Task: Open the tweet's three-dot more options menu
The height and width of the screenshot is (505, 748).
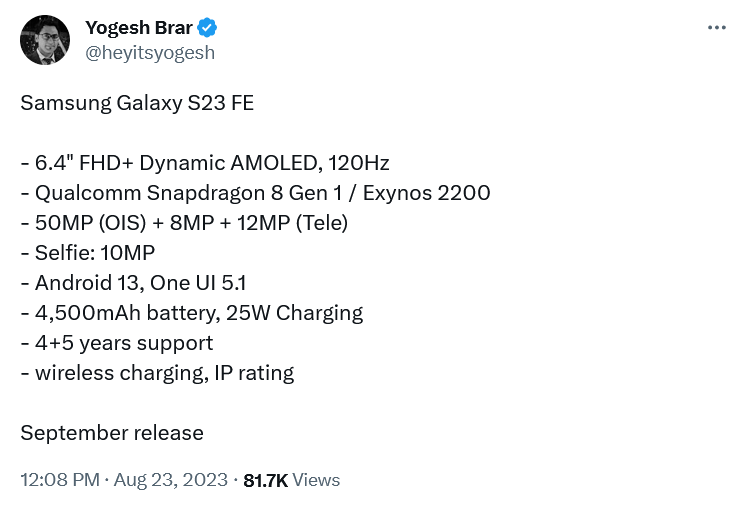Action: tap(716, 28)
